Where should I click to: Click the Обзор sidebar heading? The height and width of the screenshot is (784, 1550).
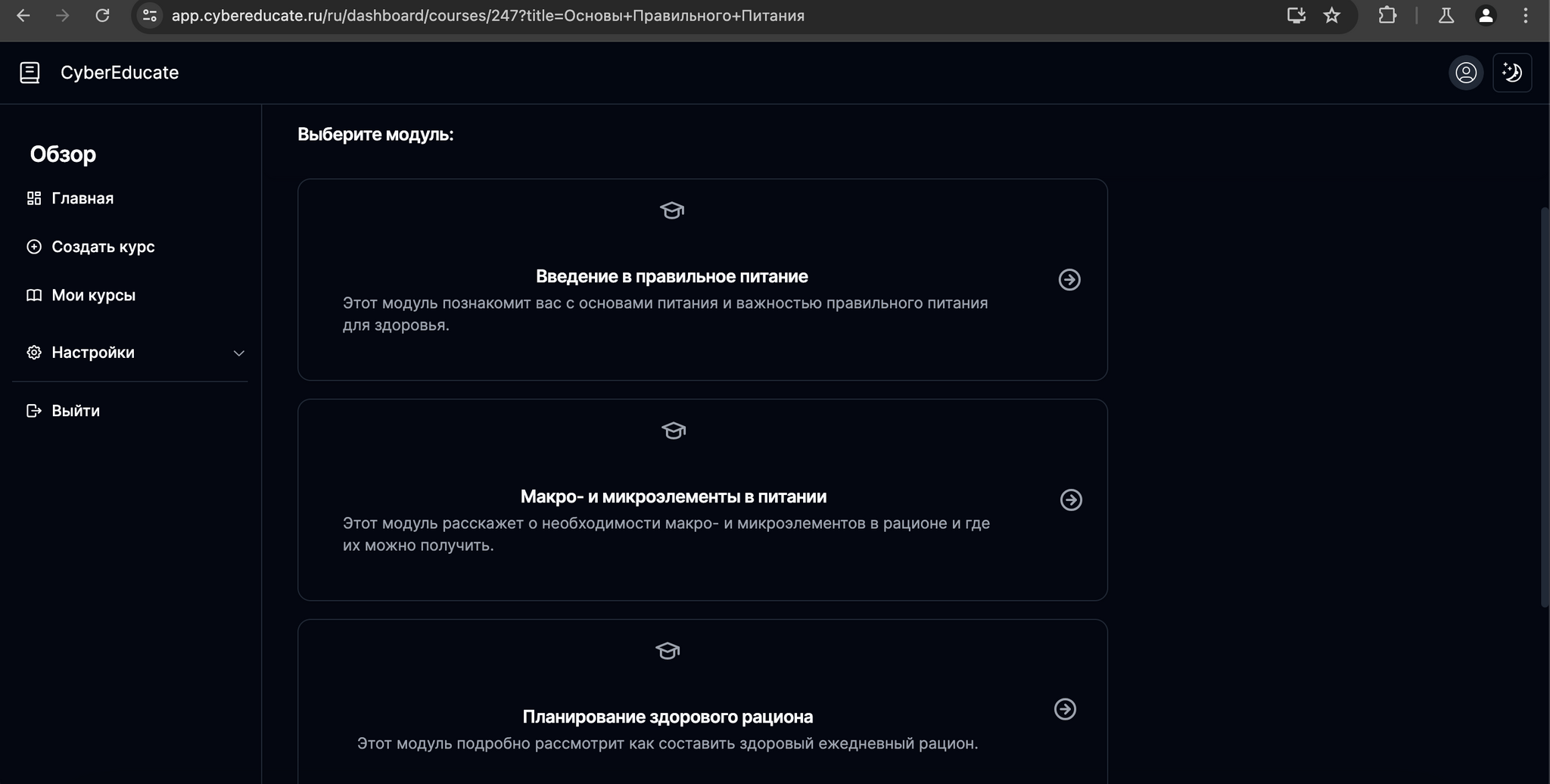point(63,154)
